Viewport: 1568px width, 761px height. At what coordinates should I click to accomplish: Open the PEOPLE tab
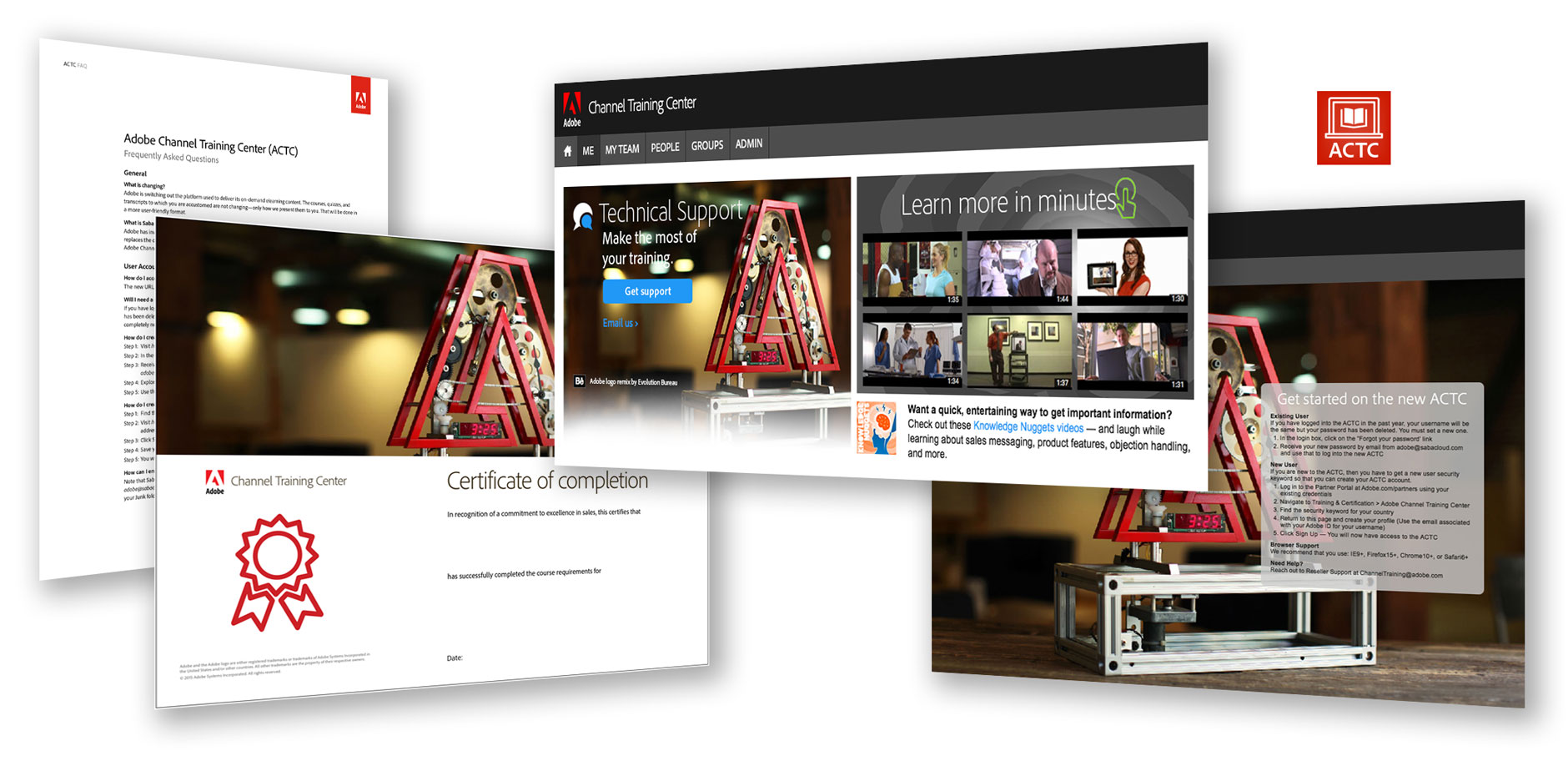[x=665, y=148]
